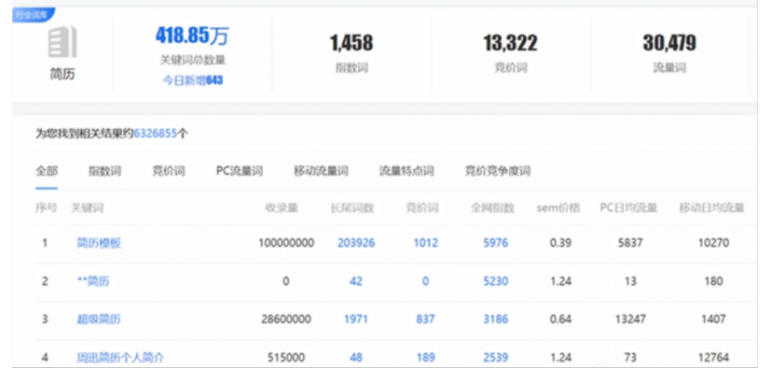
Task: Click the 行业词库 corner badge
Action: pyautogui.click(x=33, y=15)
